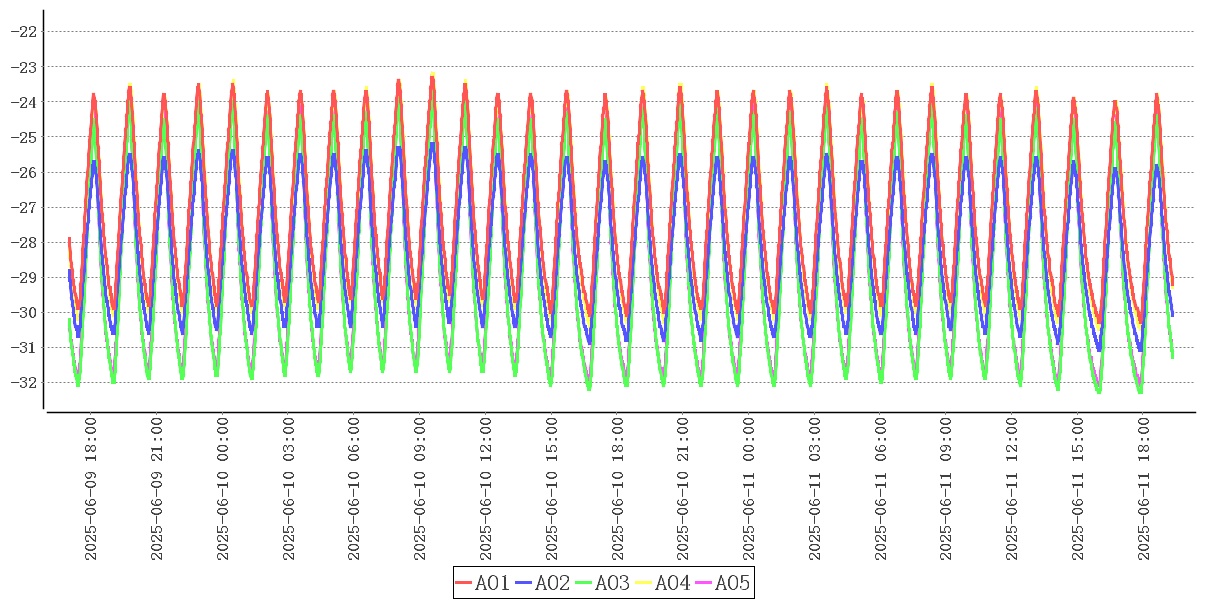The height and width of the screenshot is (600, 1207).
Task: Click the 2025-06-10 21:00 time axis label
Action: 685,489
